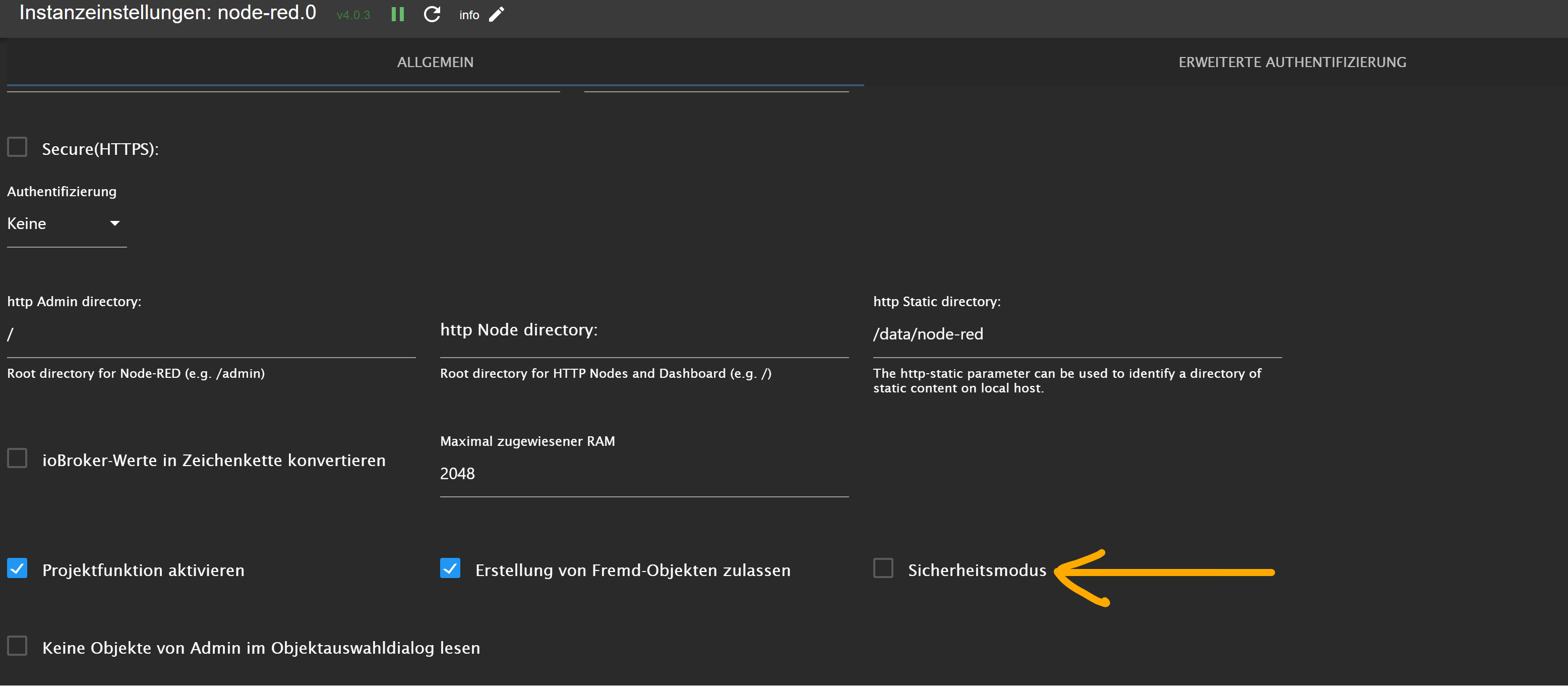
Task: Tick ioBroker-Werte in Zeichenkette konvertieren
Action: [17, 458]
